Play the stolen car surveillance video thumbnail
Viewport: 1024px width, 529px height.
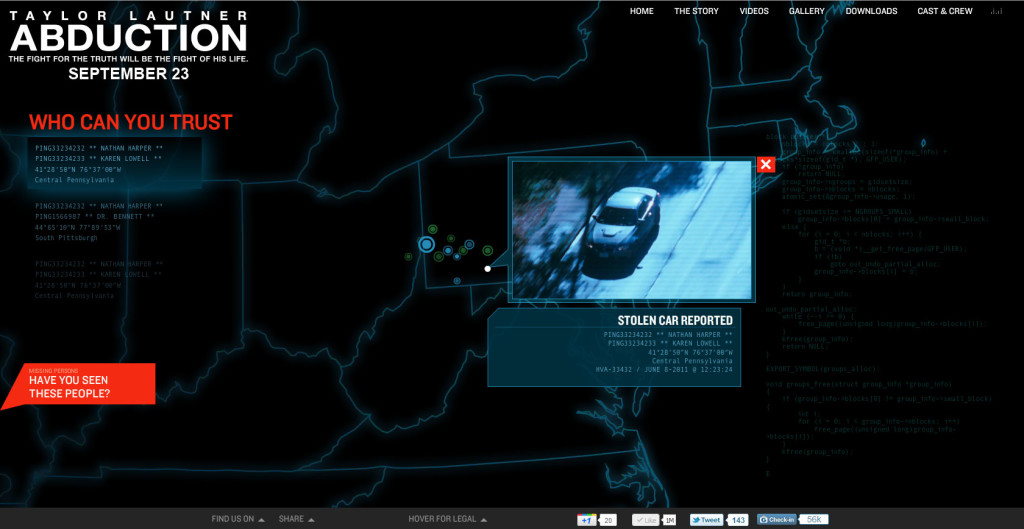coord(632,231)
